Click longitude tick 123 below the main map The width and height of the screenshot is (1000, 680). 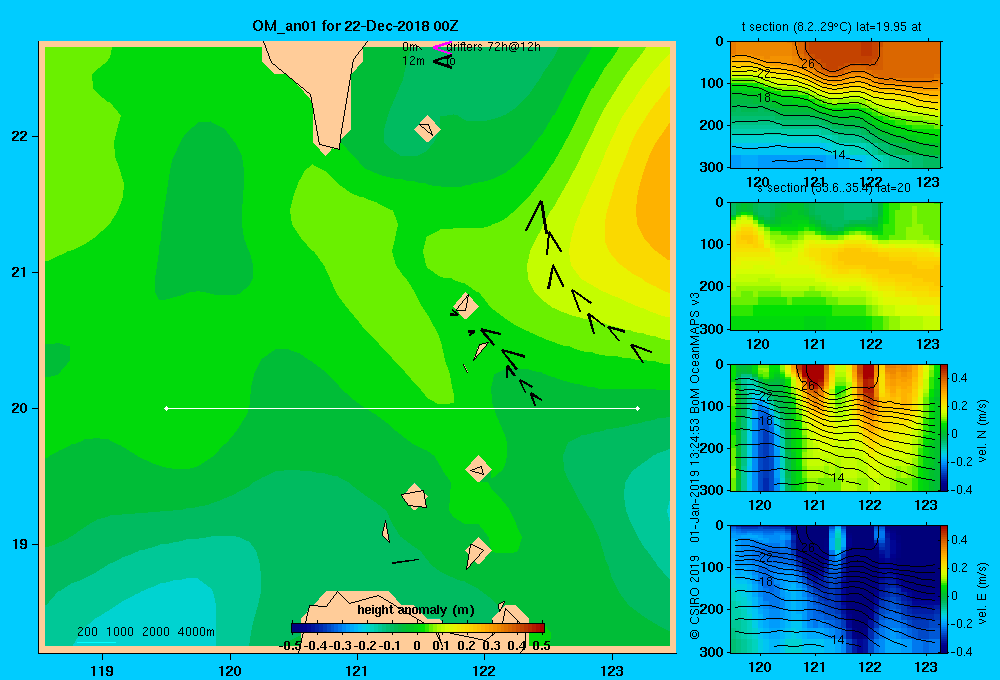pos(612,670)
